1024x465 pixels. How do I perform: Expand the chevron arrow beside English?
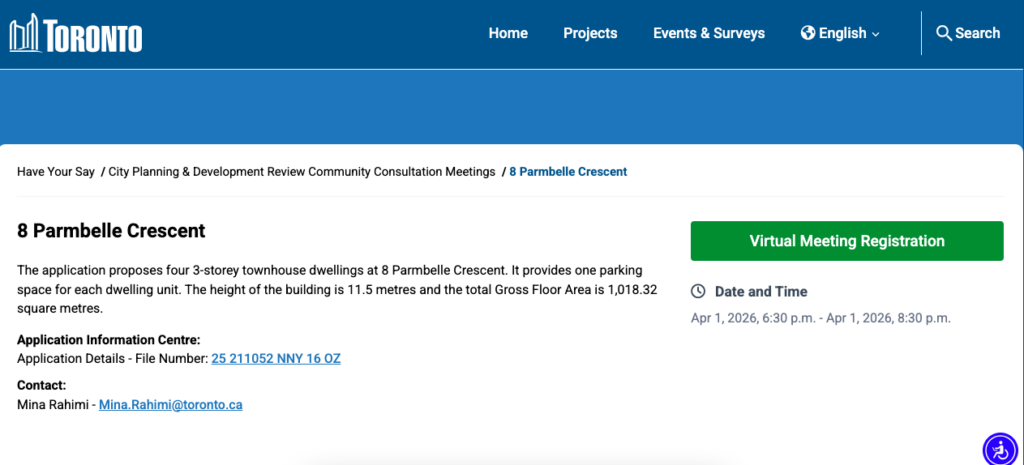pyautogui.click(x=876, y=34)
